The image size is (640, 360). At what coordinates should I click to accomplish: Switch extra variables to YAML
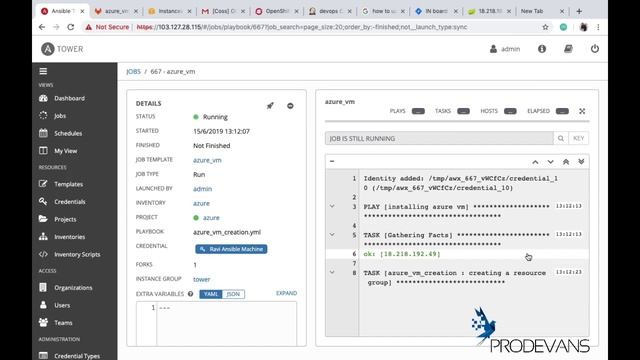211,294
